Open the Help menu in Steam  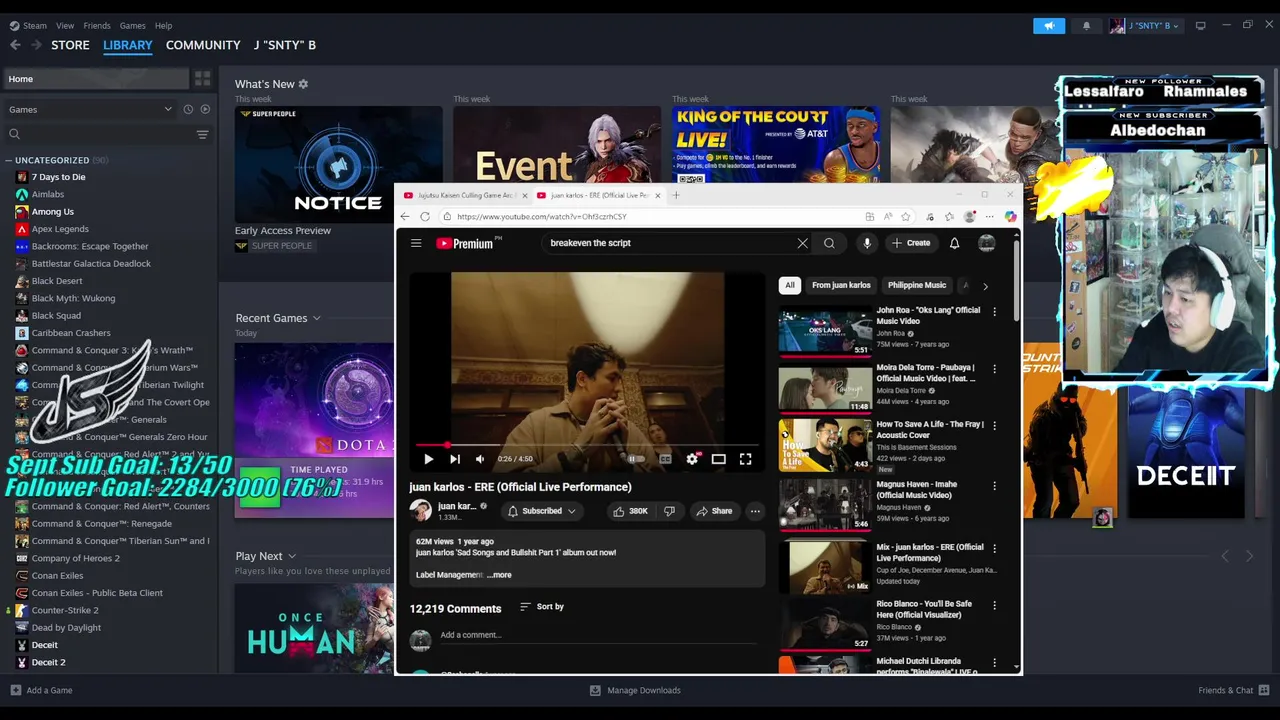[x=164, y=26]
